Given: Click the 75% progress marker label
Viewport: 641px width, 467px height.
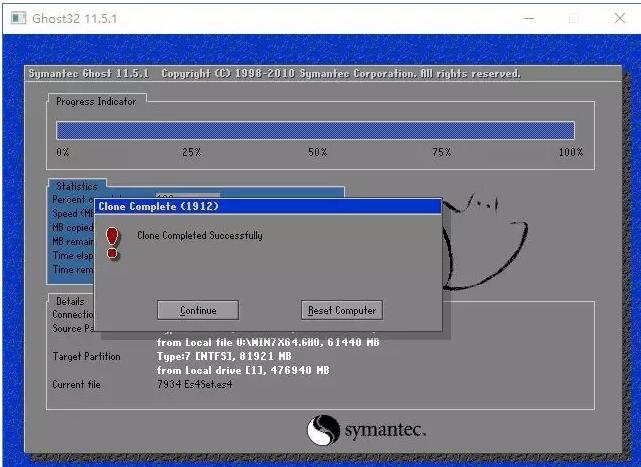Looking at the screenshot, I should pos(442,152).
